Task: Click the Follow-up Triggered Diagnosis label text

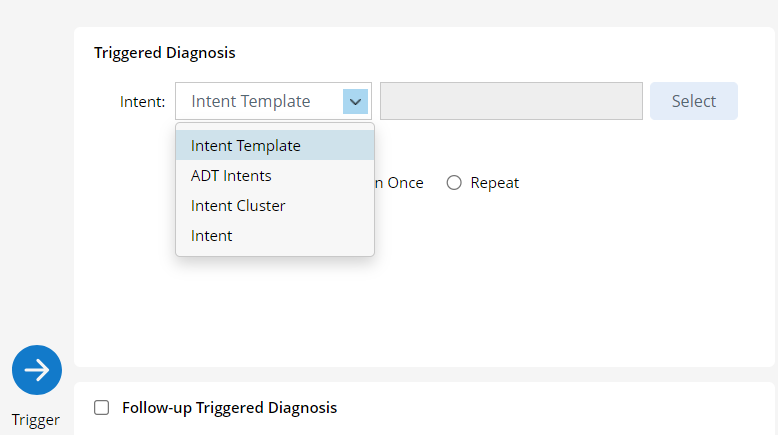Action: [229, 408]
